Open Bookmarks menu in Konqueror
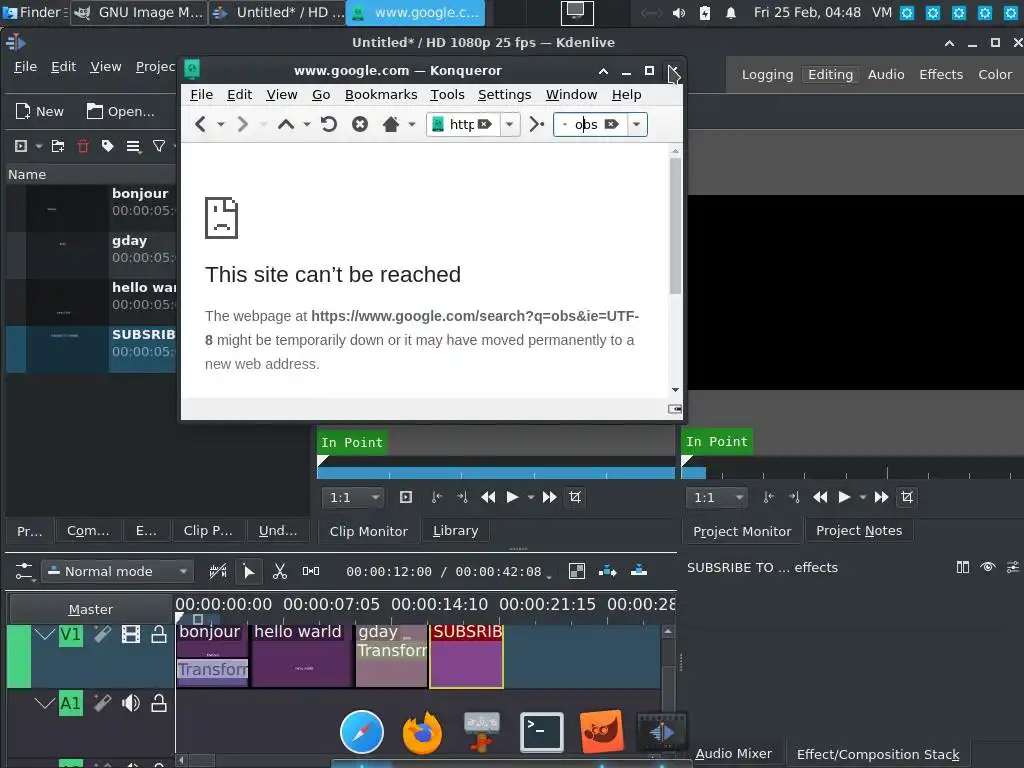1024x768 pixels. click(x=381, y=95)
